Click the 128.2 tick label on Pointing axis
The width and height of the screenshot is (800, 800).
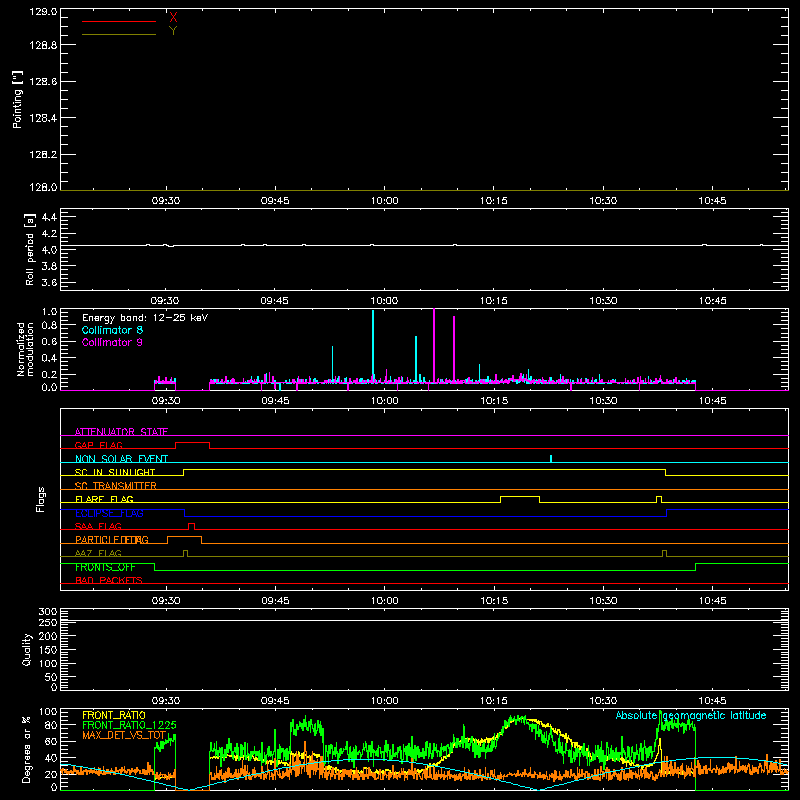click(43, 154)
